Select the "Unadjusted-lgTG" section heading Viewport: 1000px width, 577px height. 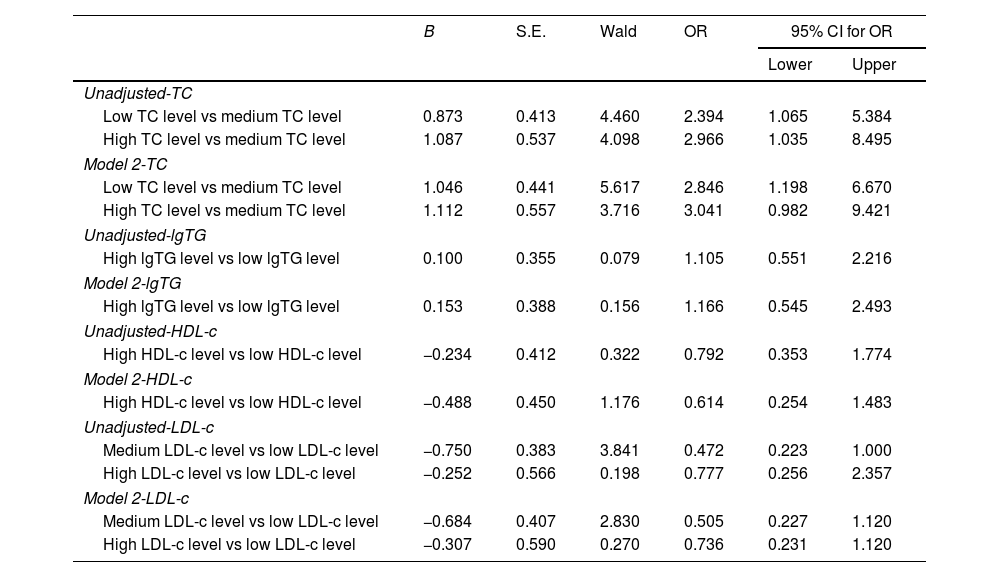[145, 235]
